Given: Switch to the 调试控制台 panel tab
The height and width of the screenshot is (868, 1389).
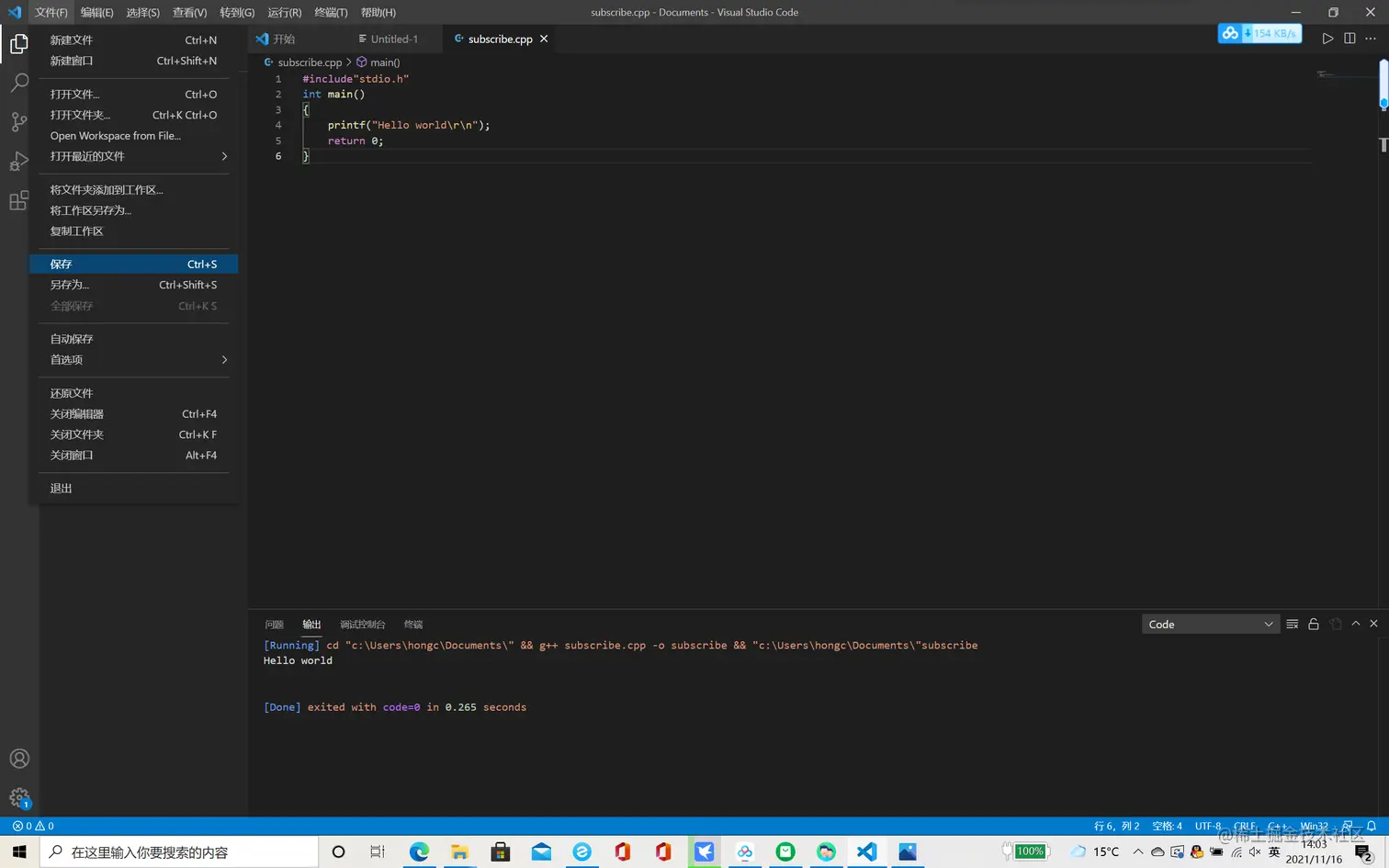Looking at the screenshot, I should tap(362, 625).
